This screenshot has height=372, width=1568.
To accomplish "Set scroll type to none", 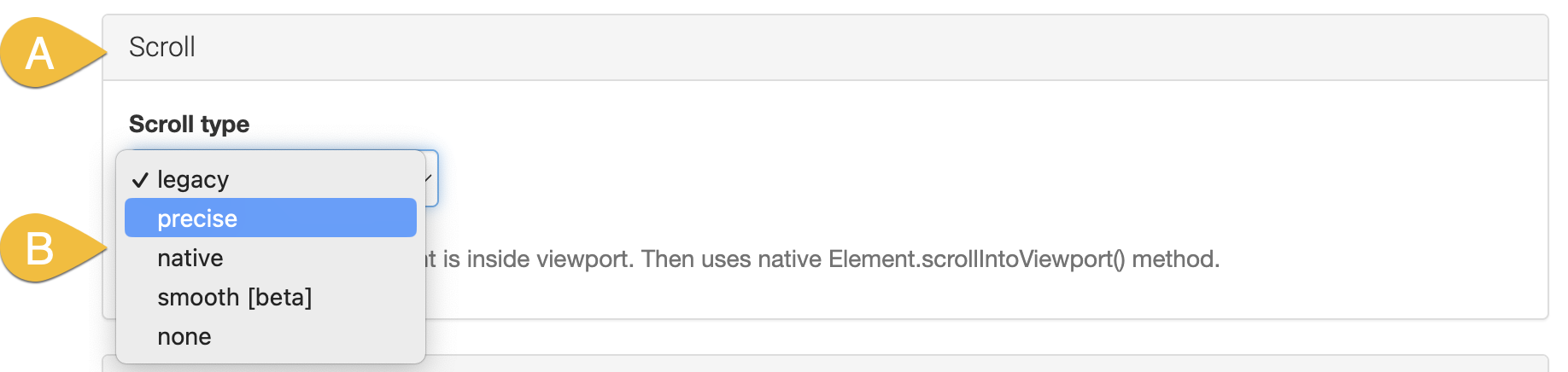I will [184, 336].
